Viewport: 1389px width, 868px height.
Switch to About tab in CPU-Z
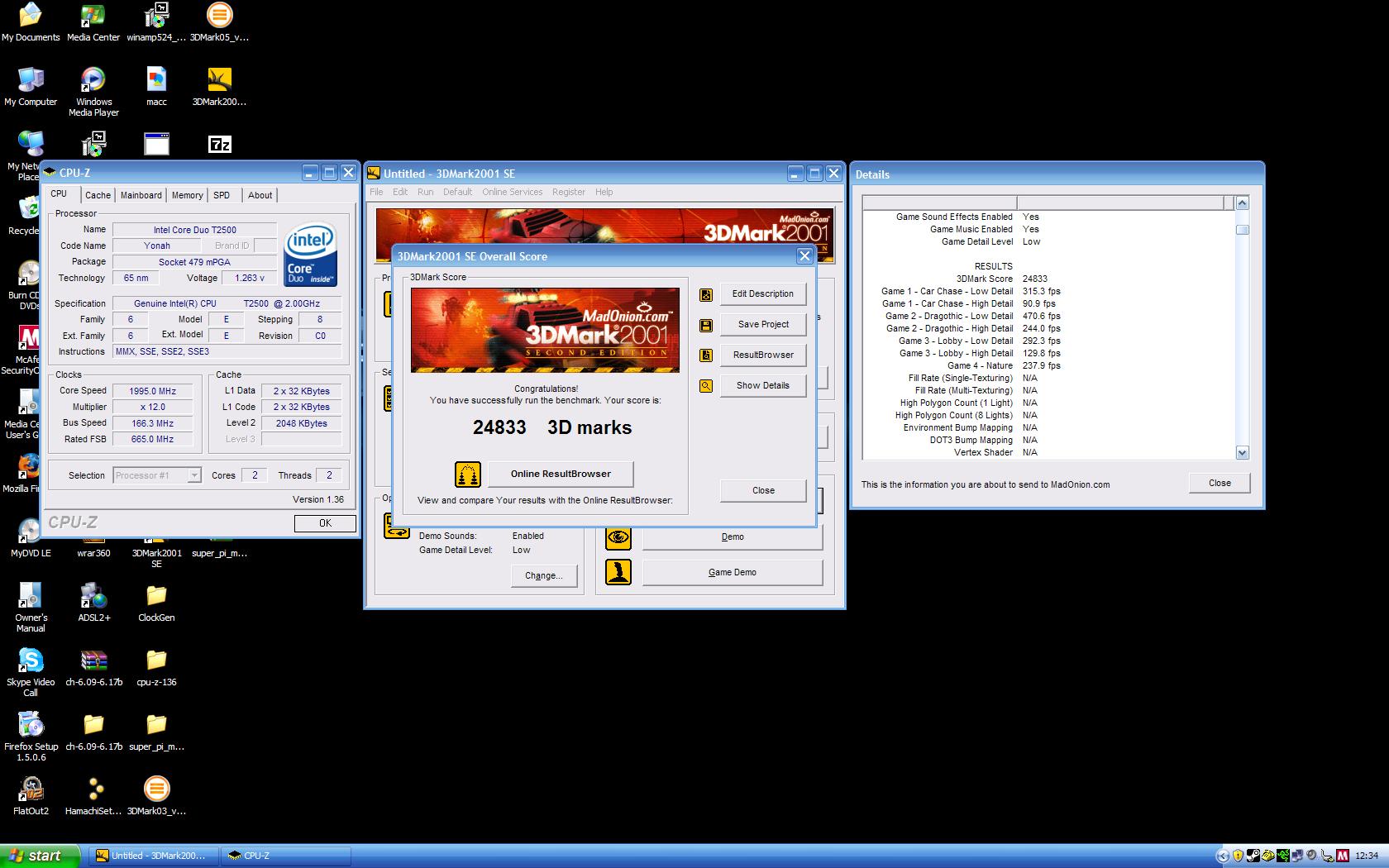(260, 195)
